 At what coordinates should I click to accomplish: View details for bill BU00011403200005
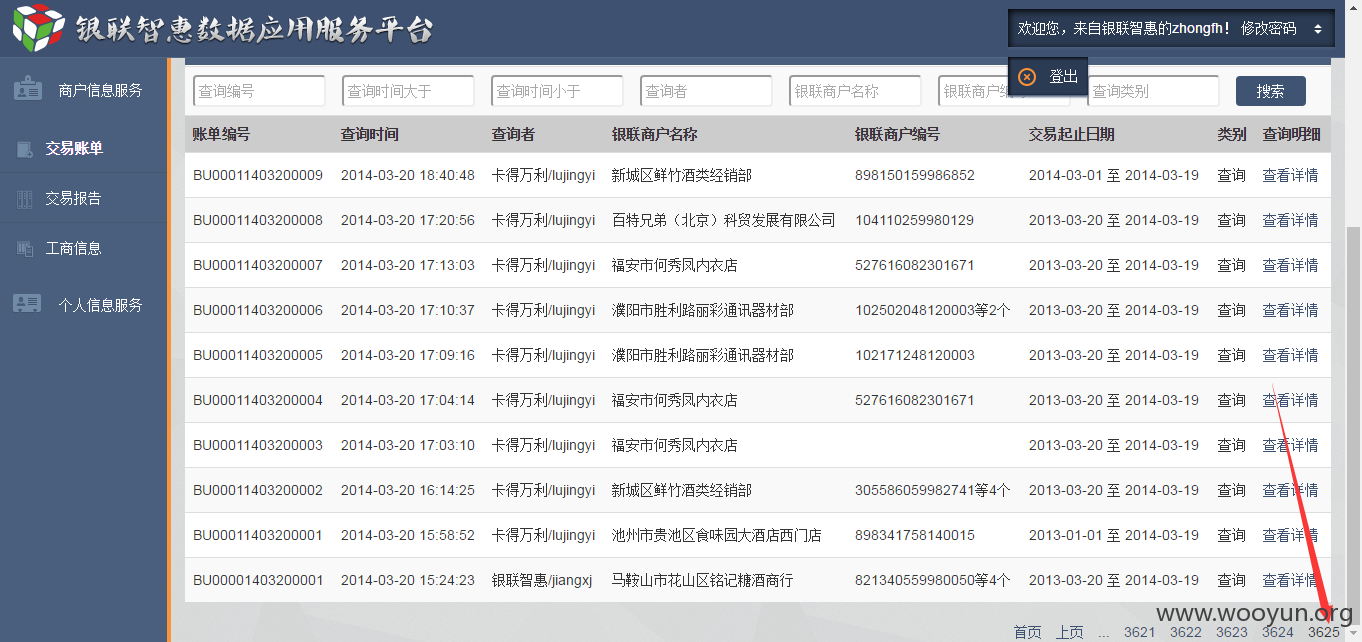click(x=1290, y=355)
